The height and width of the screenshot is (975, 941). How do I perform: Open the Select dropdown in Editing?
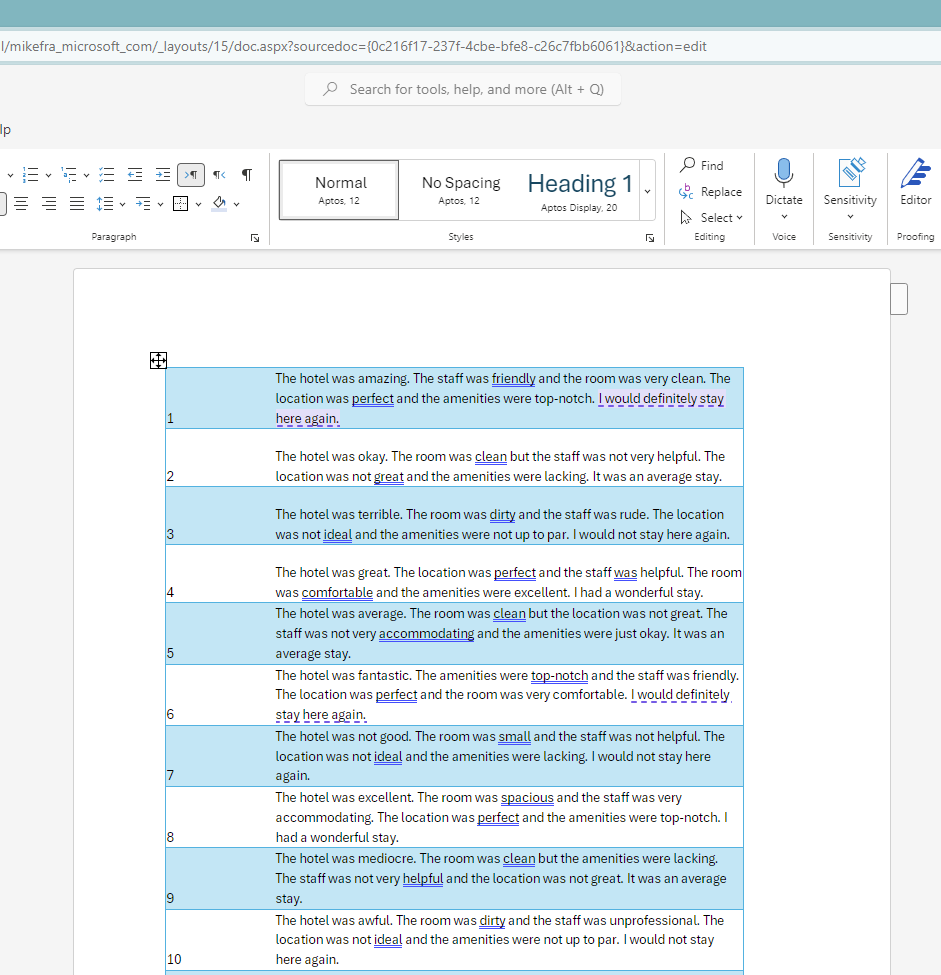click(x=712, y=217)
